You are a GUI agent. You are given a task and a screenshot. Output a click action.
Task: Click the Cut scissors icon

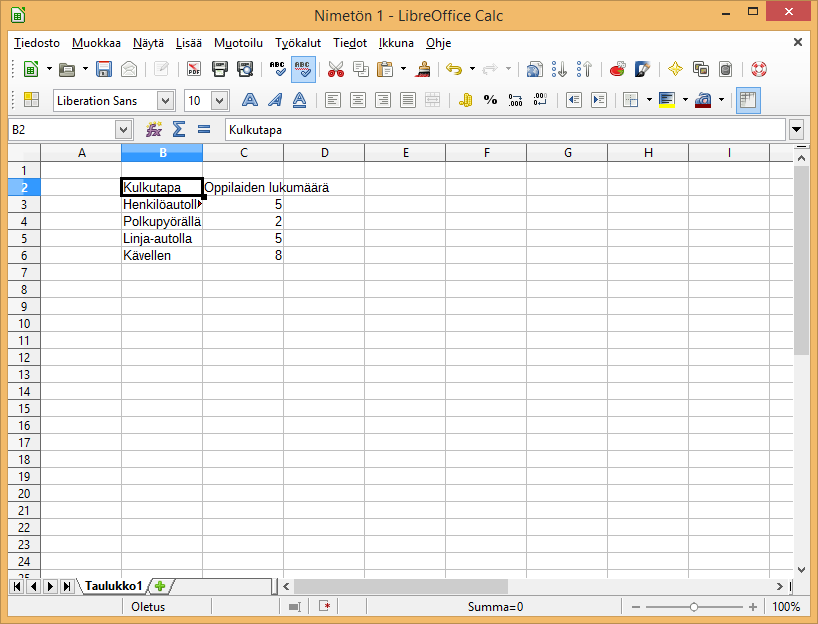coord(335,69)
